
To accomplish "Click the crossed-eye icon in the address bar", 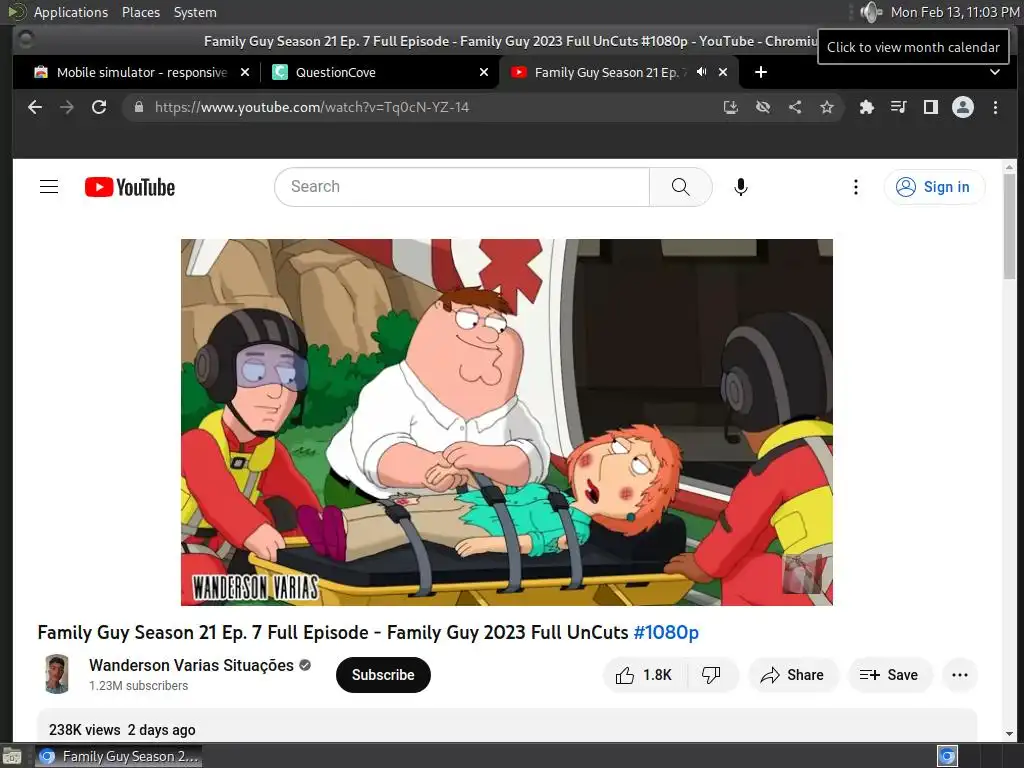I will tap(763, 107).
